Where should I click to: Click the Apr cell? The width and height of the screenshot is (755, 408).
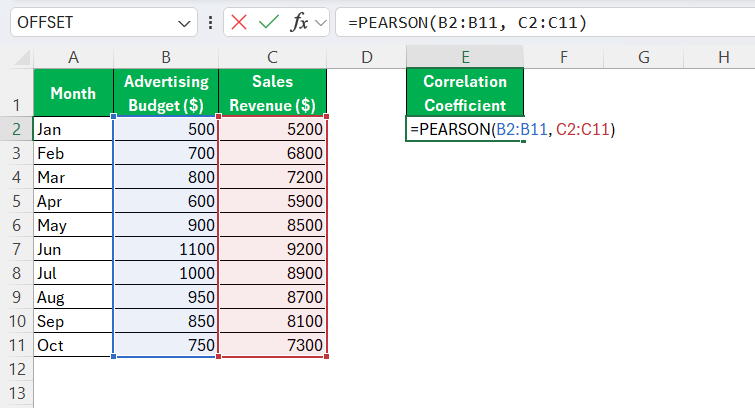pos(73,201)
